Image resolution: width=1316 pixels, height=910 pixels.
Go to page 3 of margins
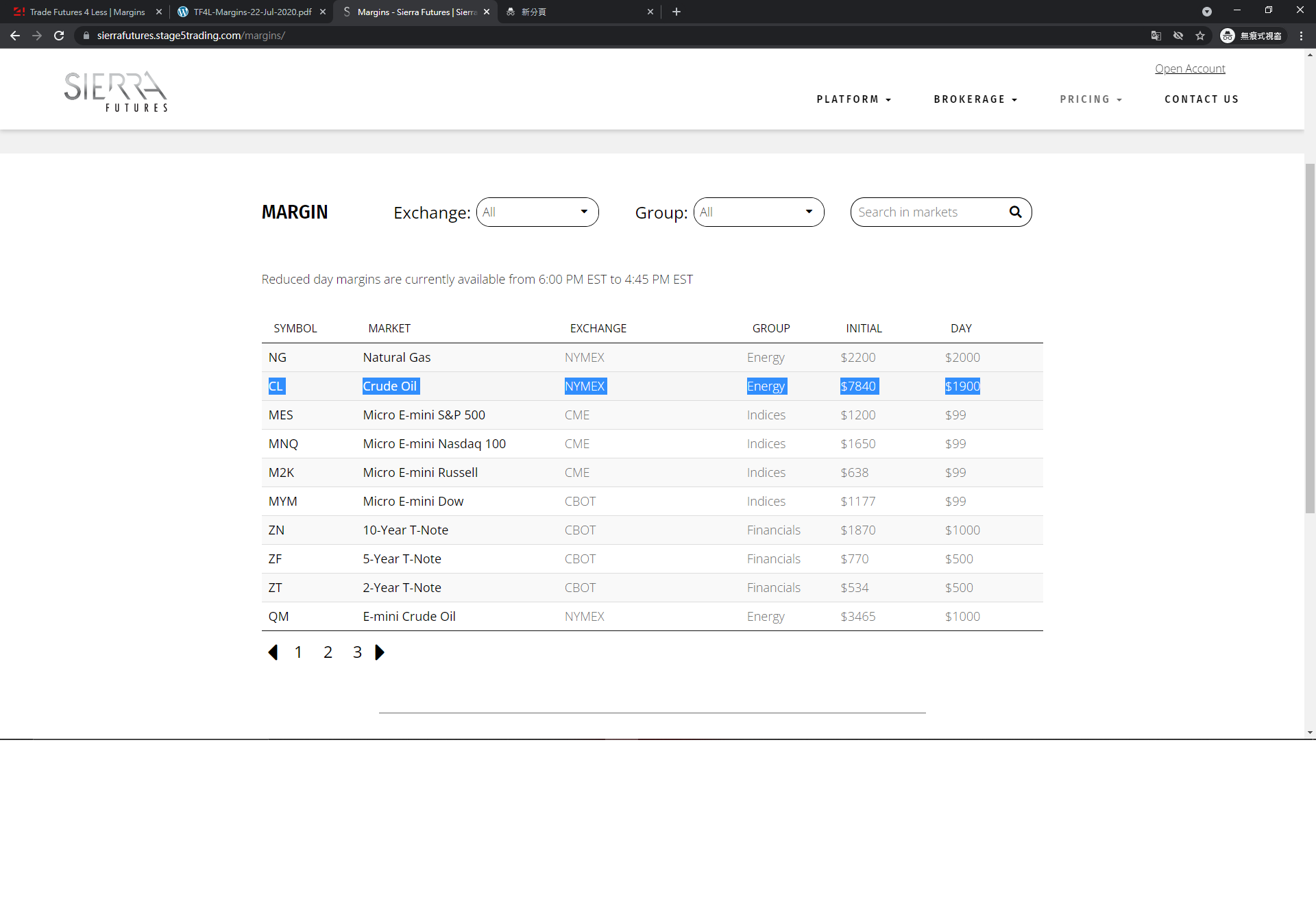click(x=357, y=652)
